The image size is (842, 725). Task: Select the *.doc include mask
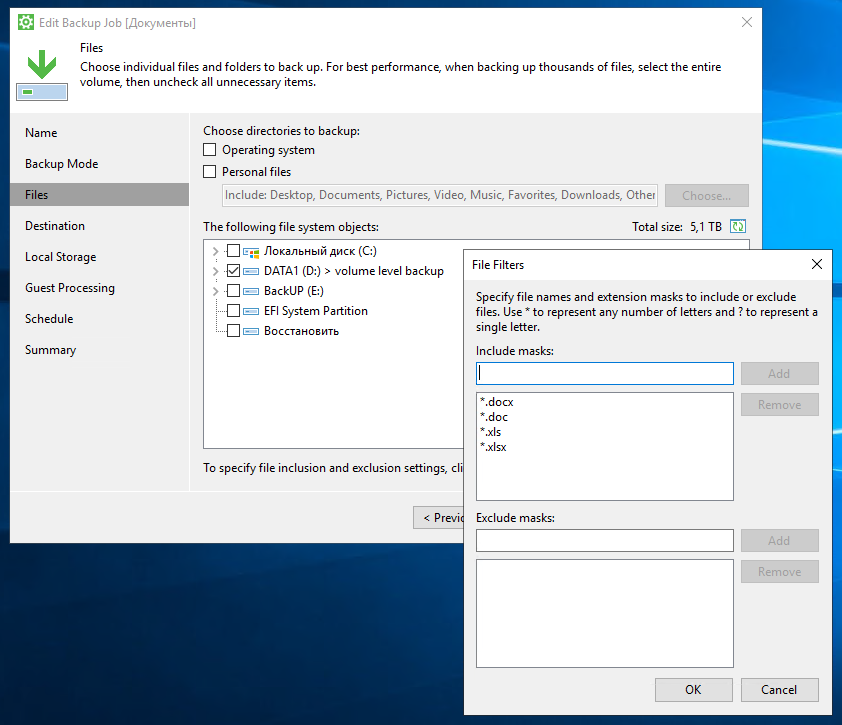click(494, 417)
